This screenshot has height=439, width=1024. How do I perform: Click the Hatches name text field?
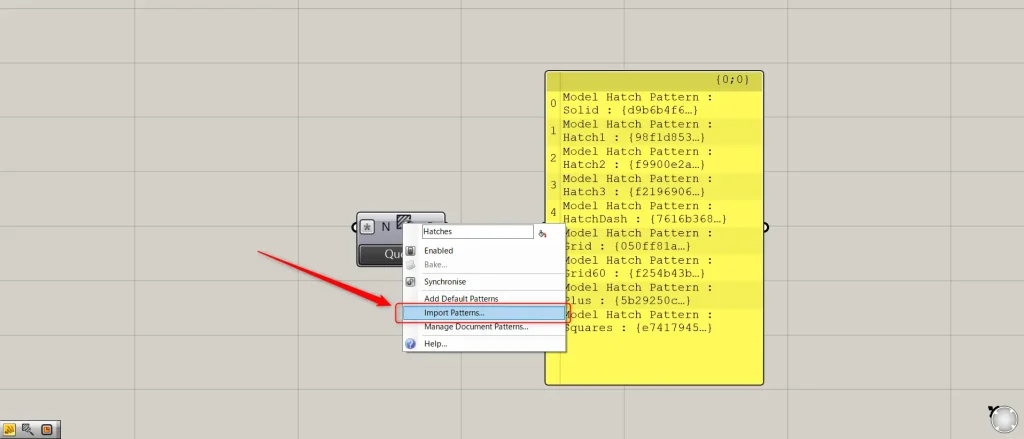coord(477,231)
